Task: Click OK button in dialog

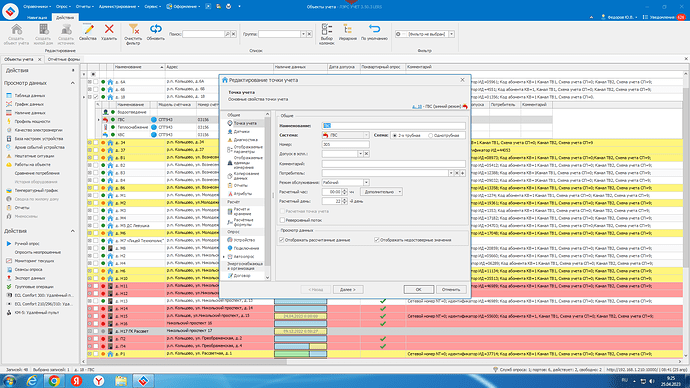Action: [418, 289]
